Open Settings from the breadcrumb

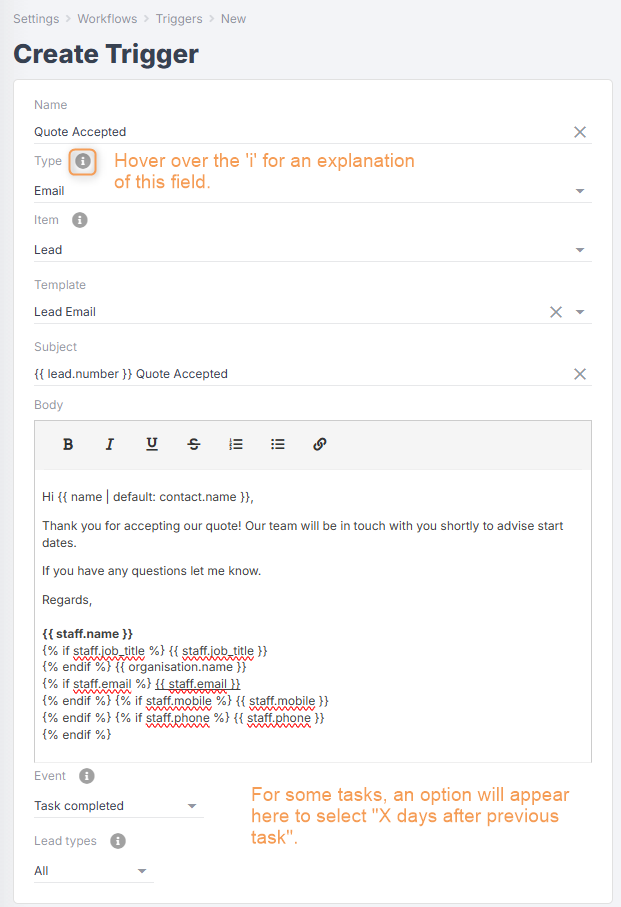[x=37, y=19]
